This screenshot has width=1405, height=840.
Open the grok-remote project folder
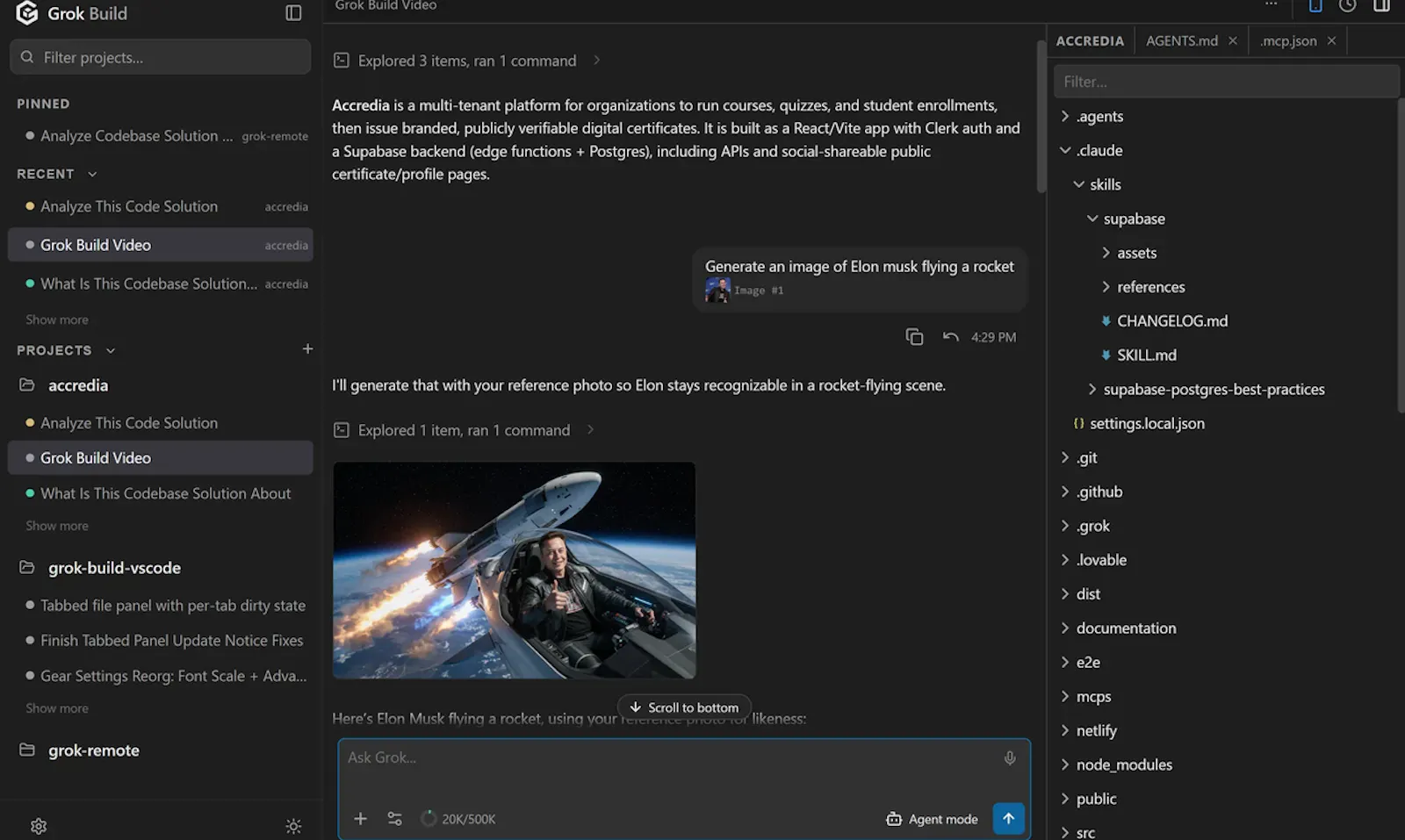(x=94, y=750)
